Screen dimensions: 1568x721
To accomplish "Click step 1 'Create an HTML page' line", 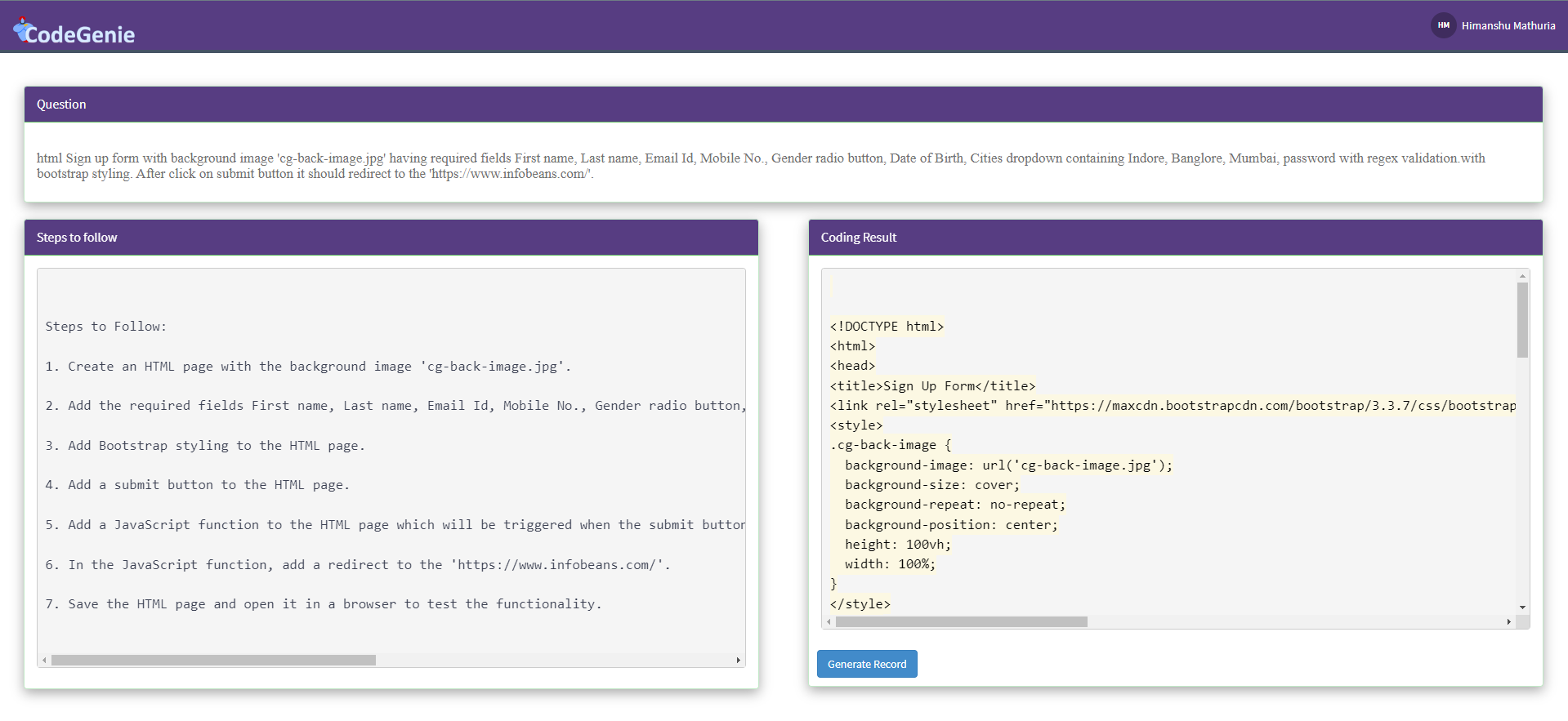I will (308, 367).
